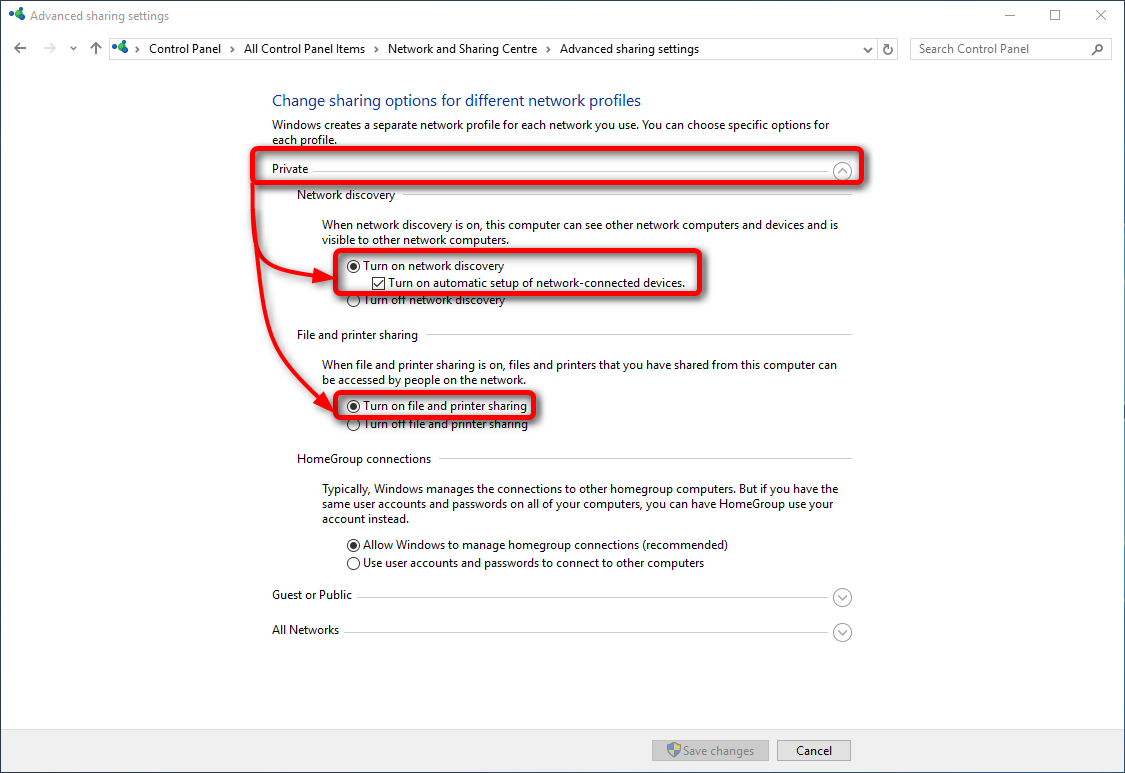The image size is (1125, 773).
Task: Click the network icon in the address bar
Action: coord(121,48)
